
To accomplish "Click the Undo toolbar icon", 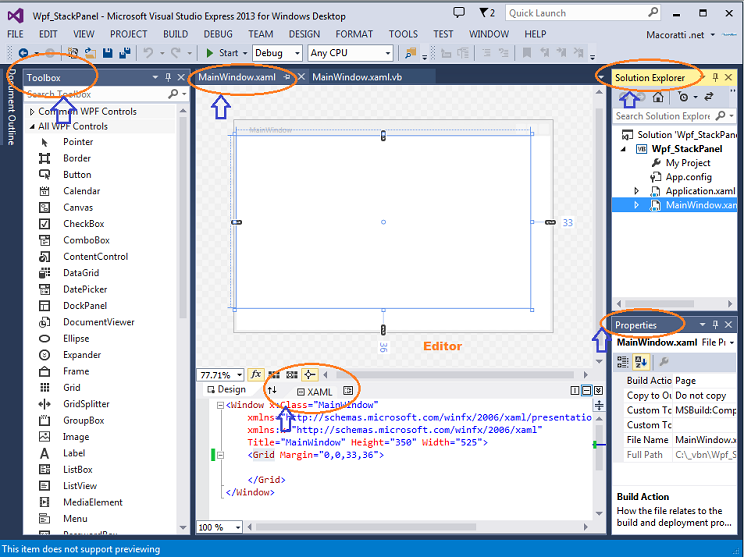I will click(x=149, y=53).
